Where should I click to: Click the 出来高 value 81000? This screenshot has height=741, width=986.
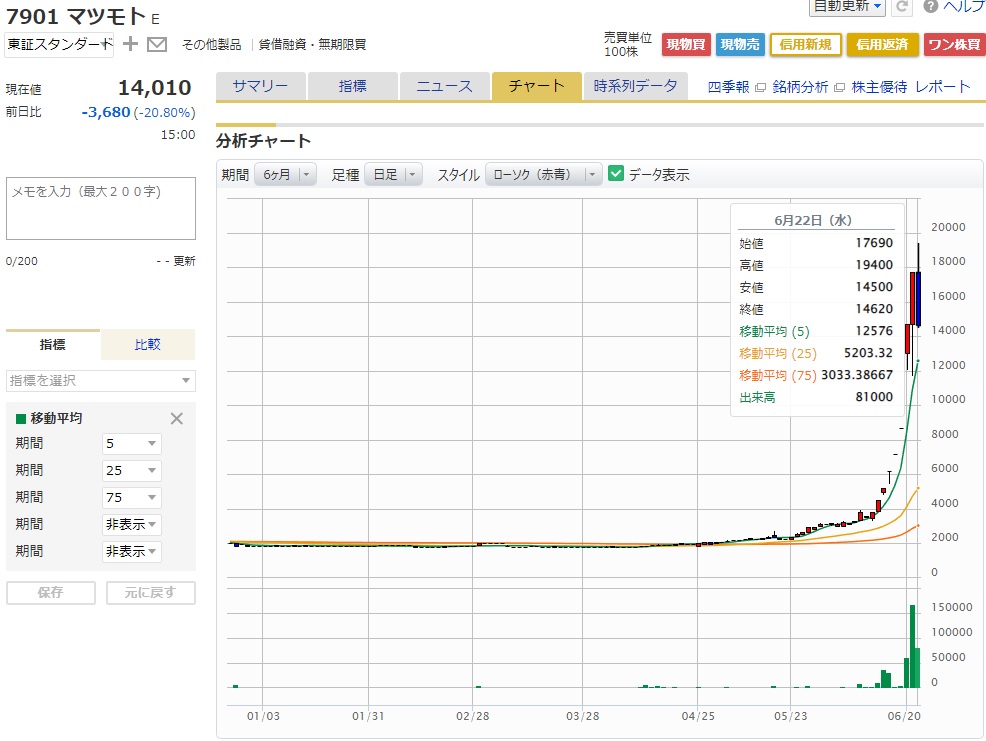[x=874, y=397]
